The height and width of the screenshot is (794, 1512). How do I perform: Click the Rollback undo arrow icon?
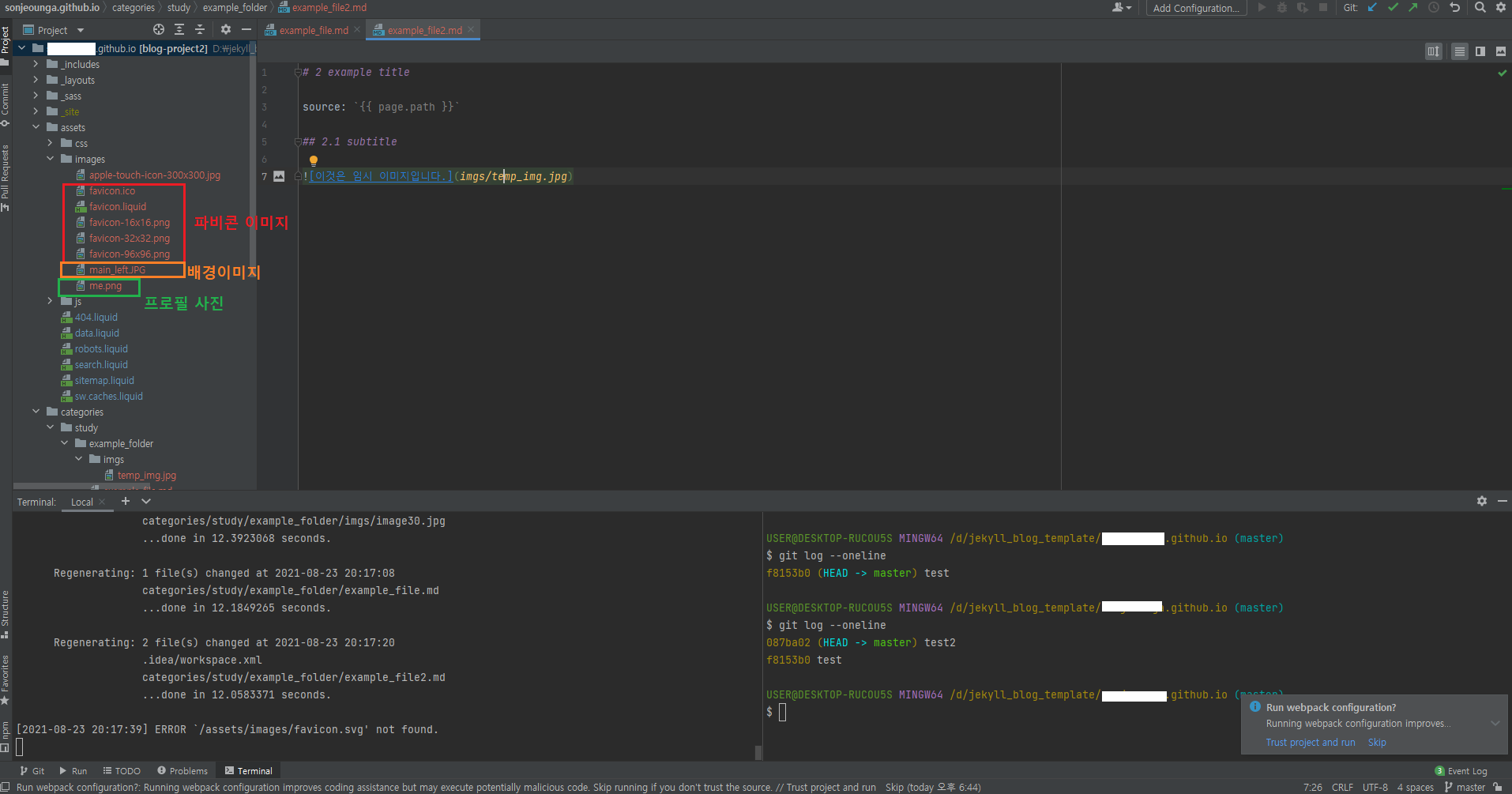tap(1454, 8)
